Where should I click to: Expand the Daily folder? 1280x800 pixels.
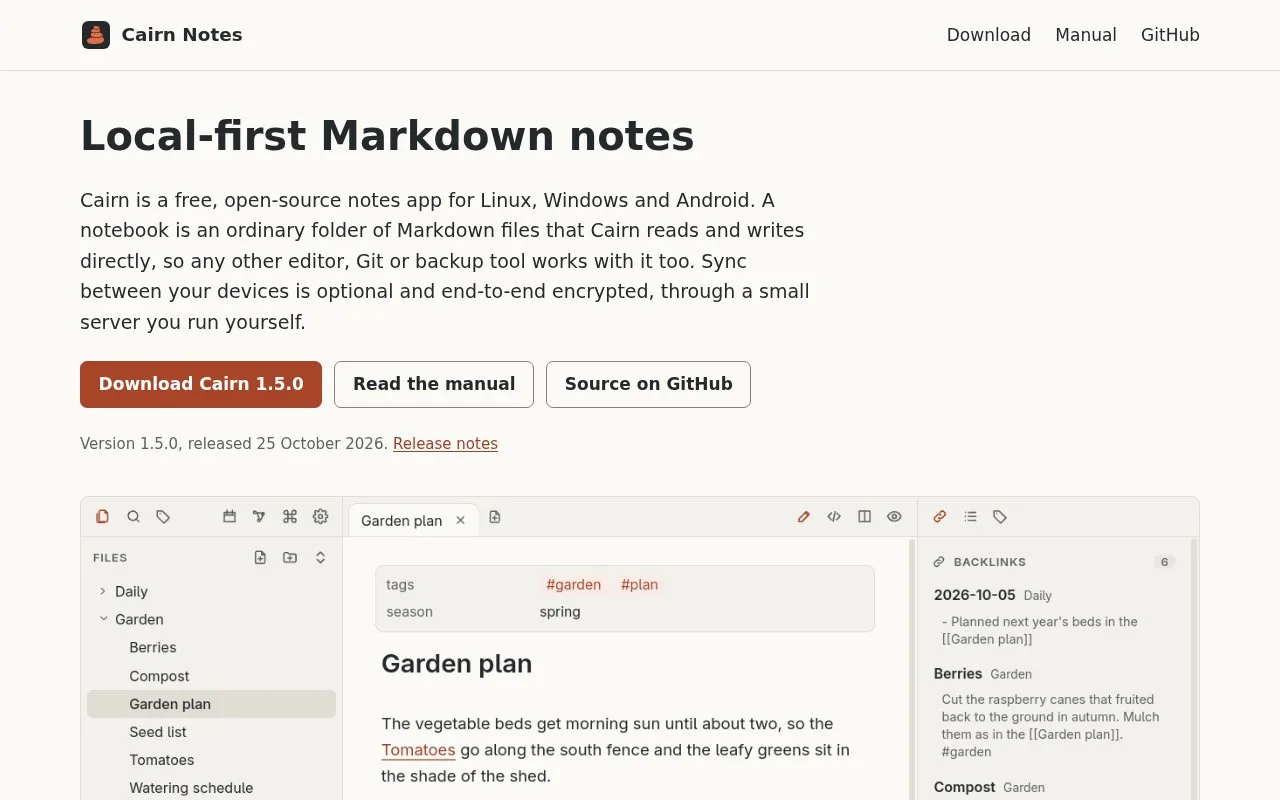(x=211, y=592)
